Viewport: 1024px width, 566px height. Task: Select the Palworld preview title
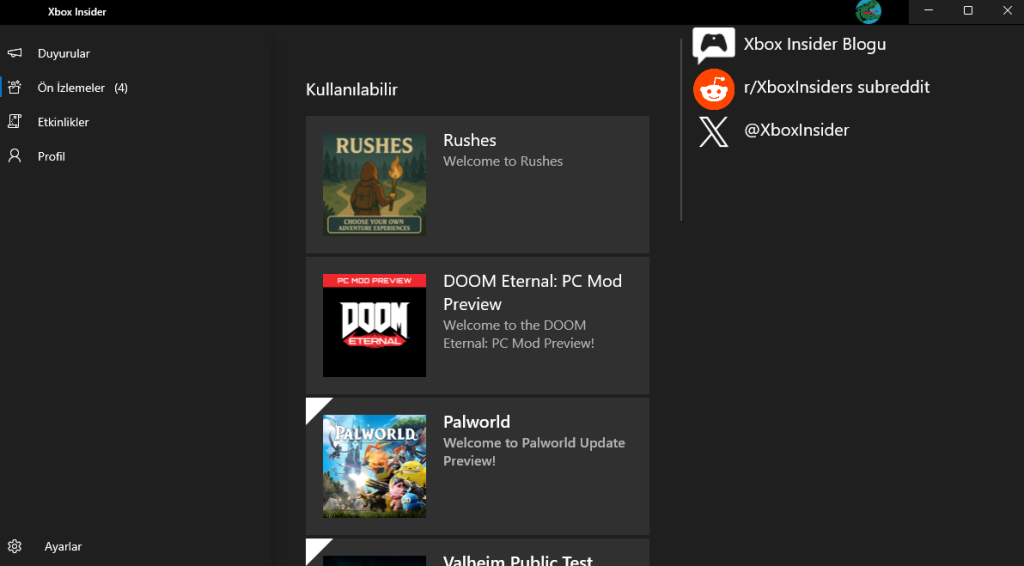[477, 422]
